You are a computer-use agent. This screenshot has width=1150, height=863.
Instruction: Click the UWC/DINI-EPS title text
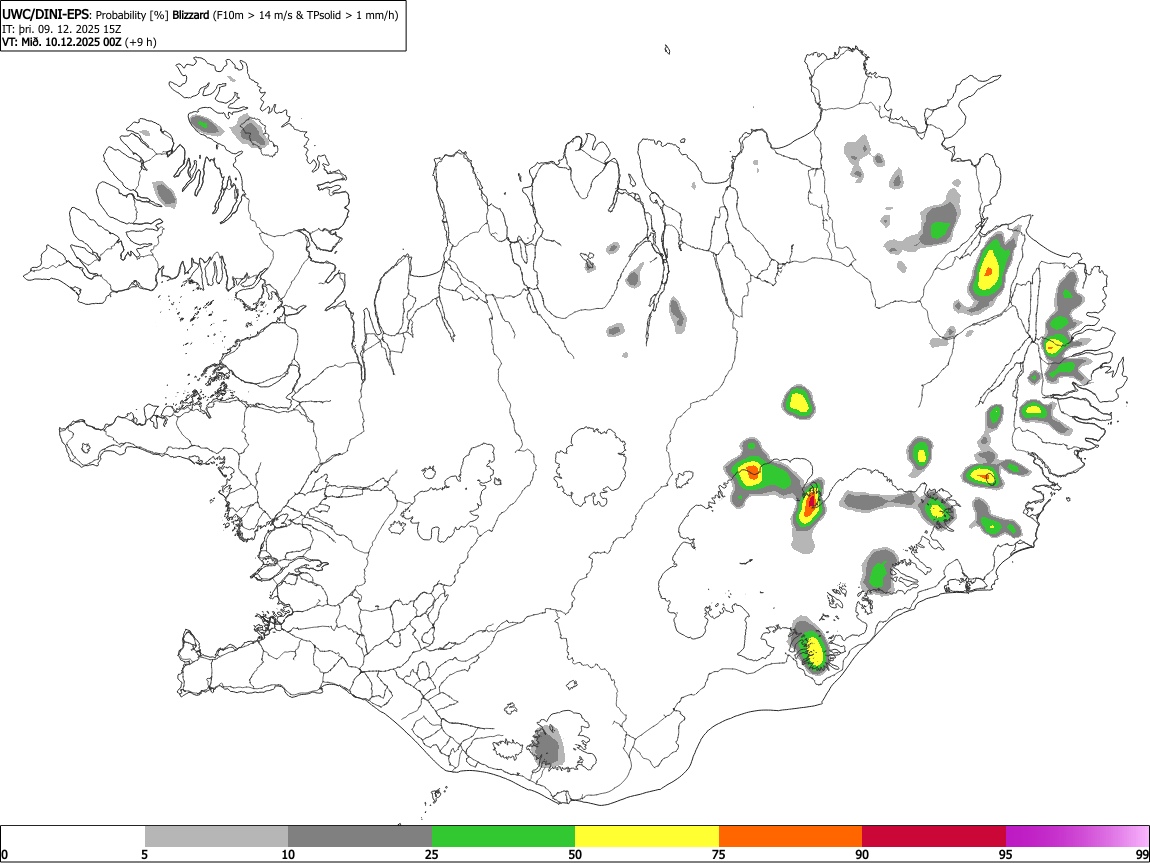[x=46, y=15]
